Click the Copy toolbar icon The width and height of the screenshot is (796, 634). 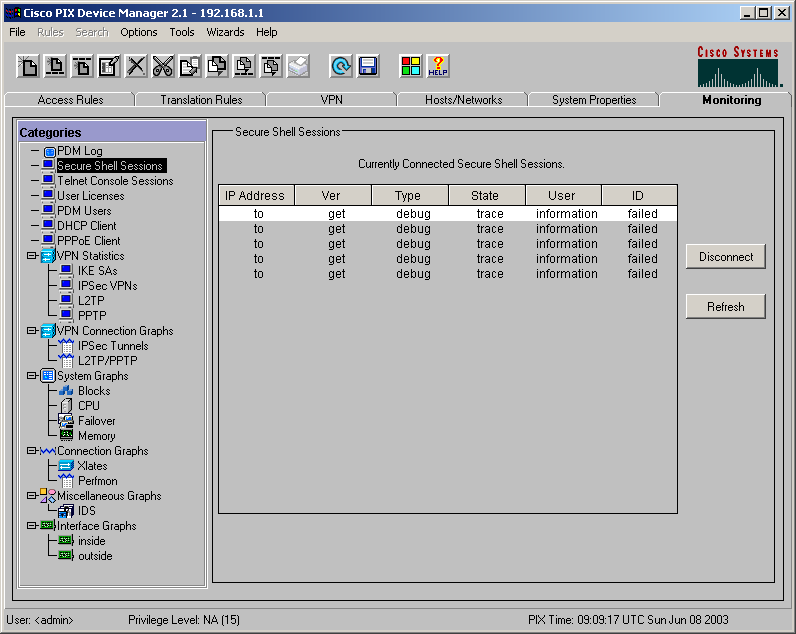click(x=190, y=66)
